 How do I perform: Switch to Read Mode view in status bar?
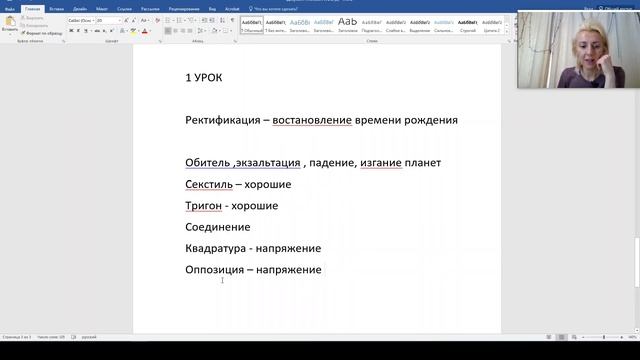click(549, 337)
